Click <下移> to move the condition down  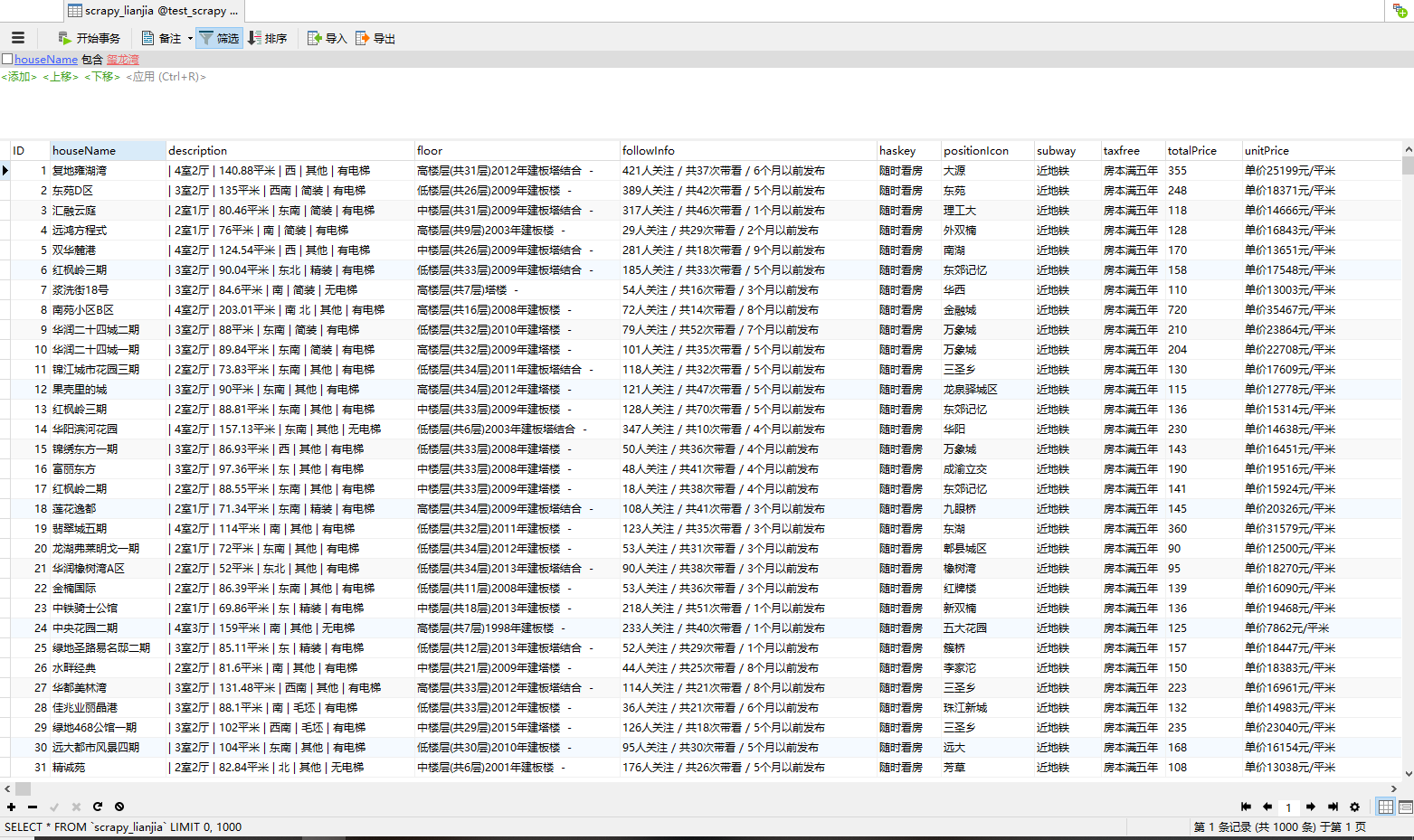pyautogui.click(x=102, y=77)
